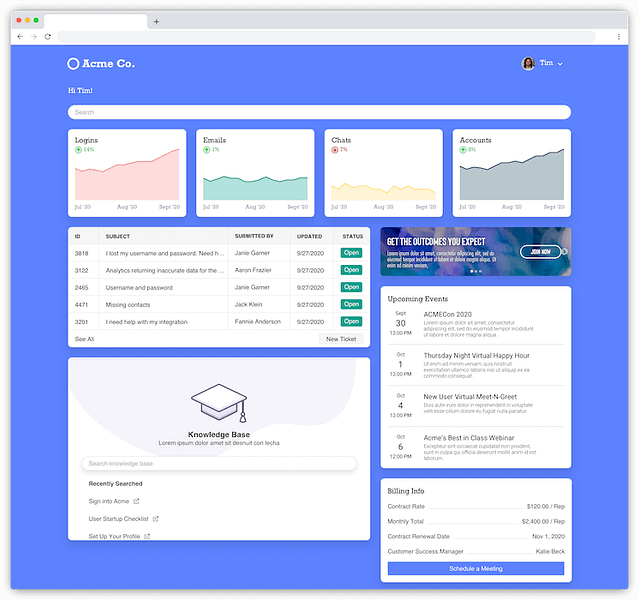Sort tickets by ID column header
639x600 pixels.
point(77,236)
